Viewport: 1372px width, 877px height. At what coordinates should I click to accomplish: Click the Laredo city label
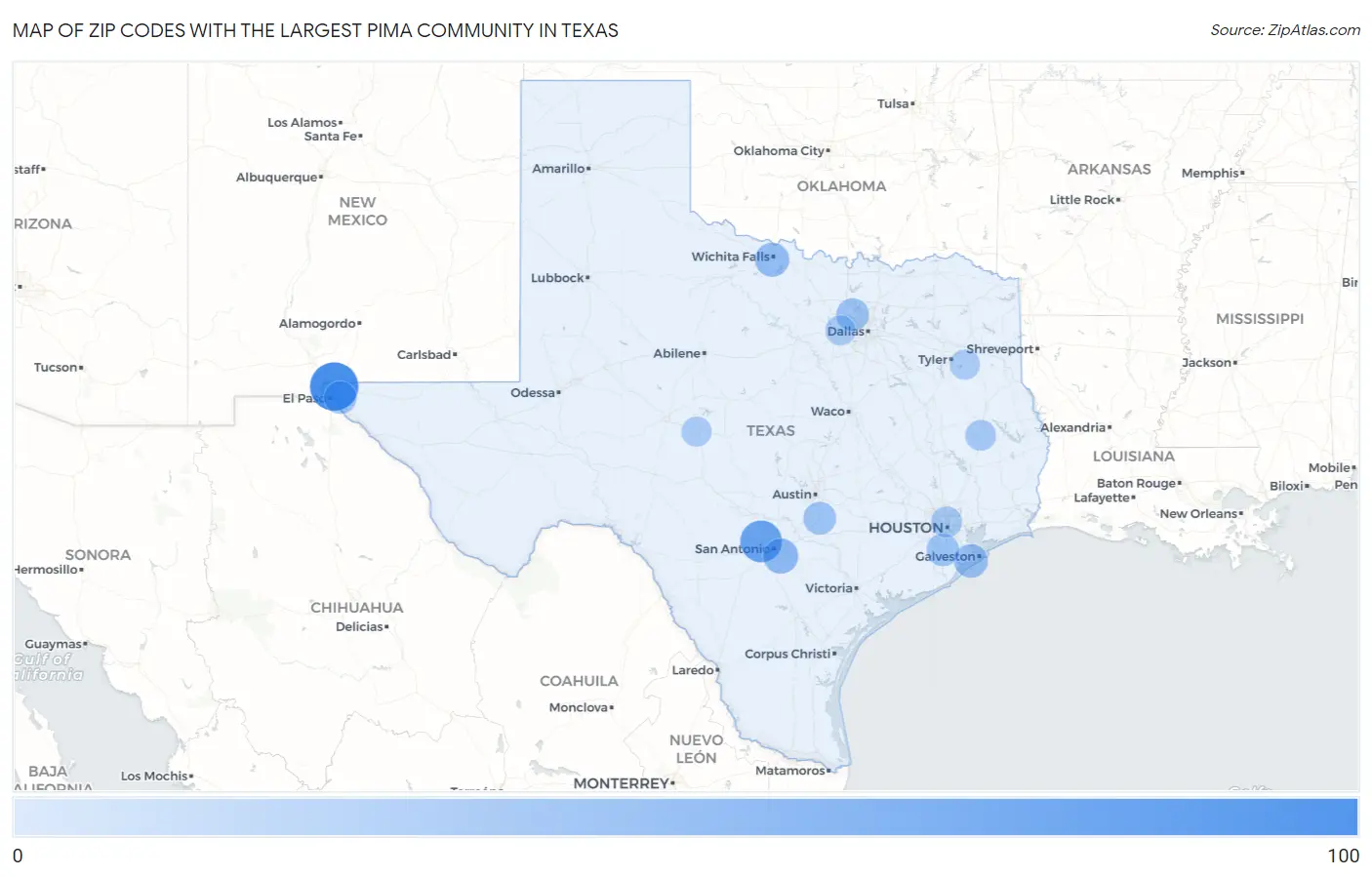pos(693,670)
